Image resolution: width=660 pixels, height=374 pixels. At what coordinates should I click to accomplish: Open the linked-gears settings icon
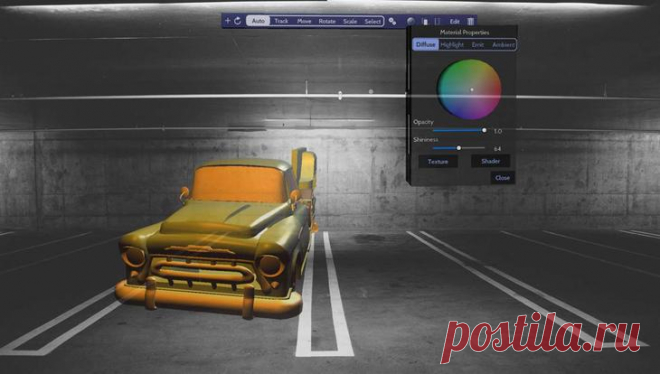(x=392, y=21)
